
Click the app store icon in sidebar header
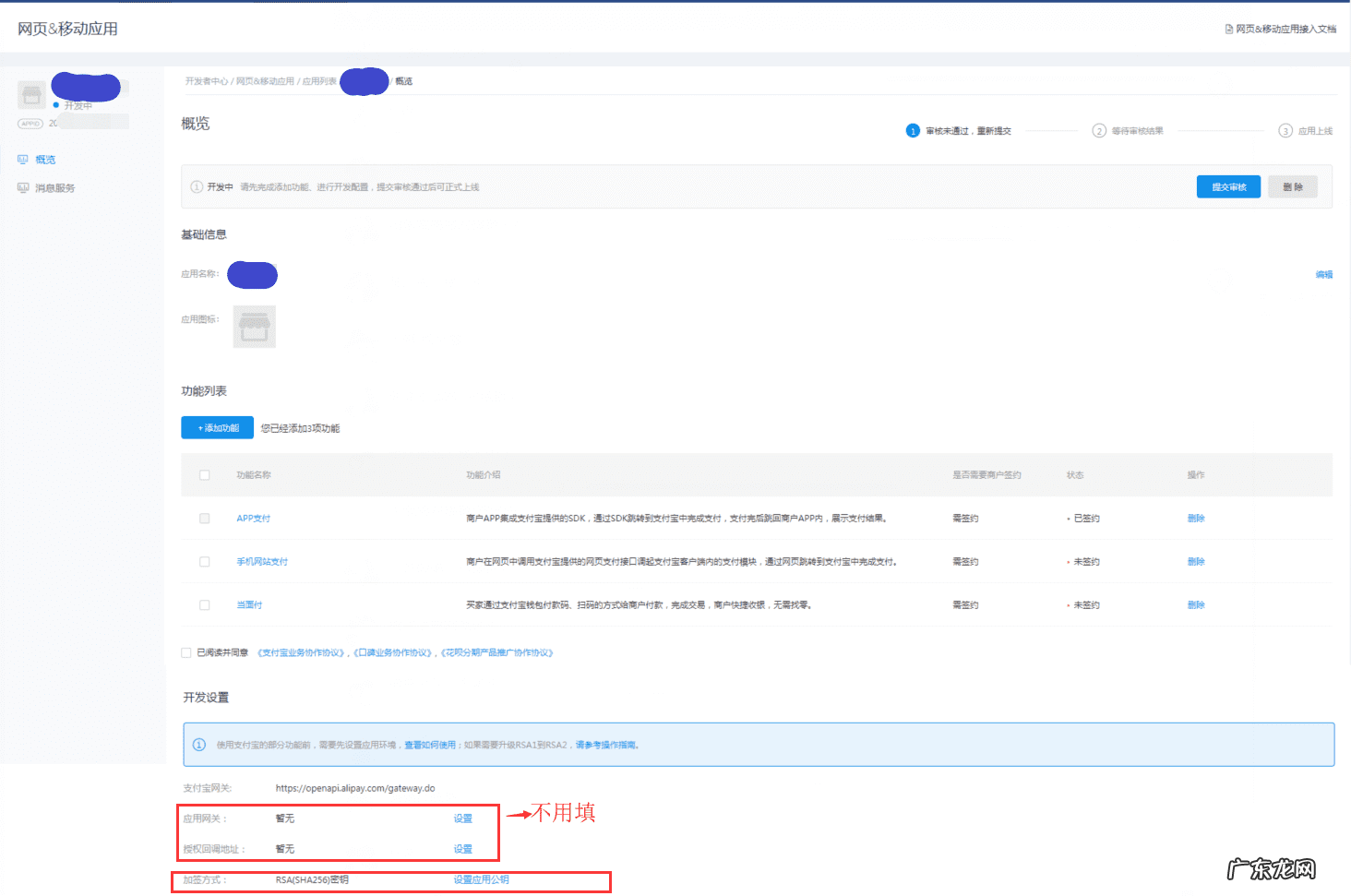pos(32,94)
